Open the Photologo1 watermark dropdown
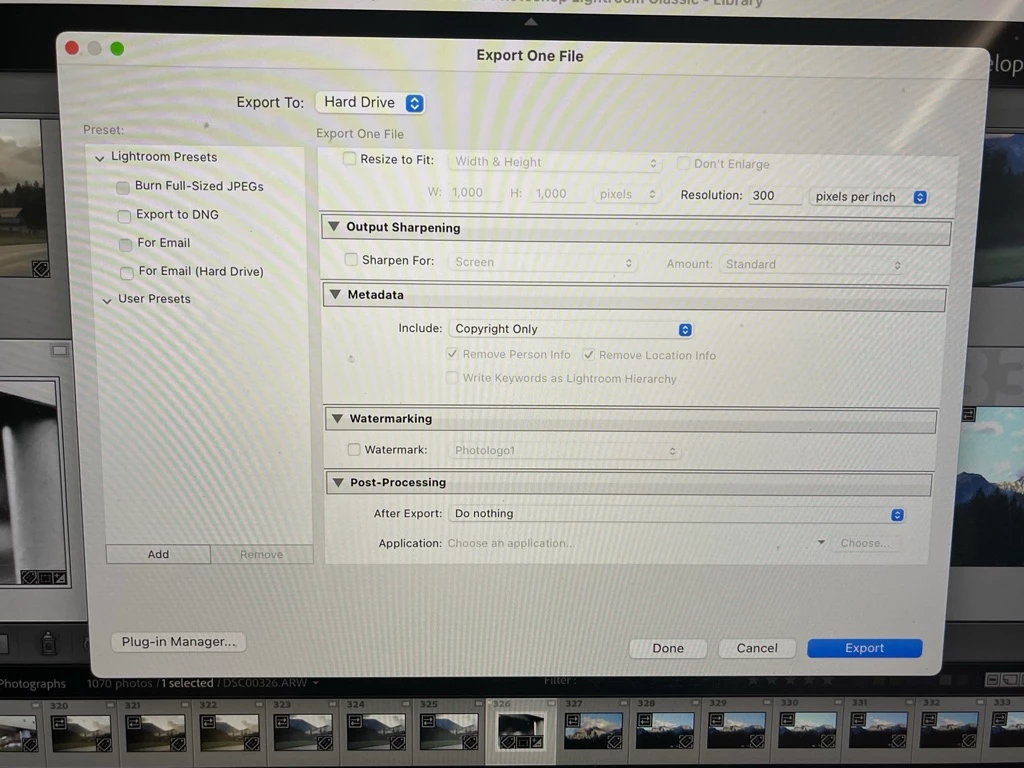The height and width of the screenshot is (768, 1024). pyautogui.click(x=564, y=451)
